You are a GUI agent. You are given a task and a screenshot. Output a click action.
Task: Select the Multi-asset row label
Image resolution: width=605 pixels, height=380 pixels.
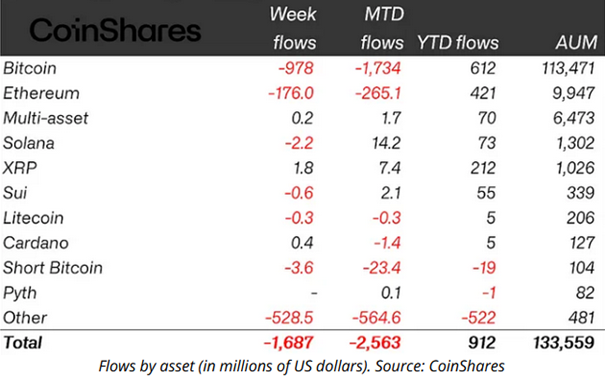(x=46, y=118)
